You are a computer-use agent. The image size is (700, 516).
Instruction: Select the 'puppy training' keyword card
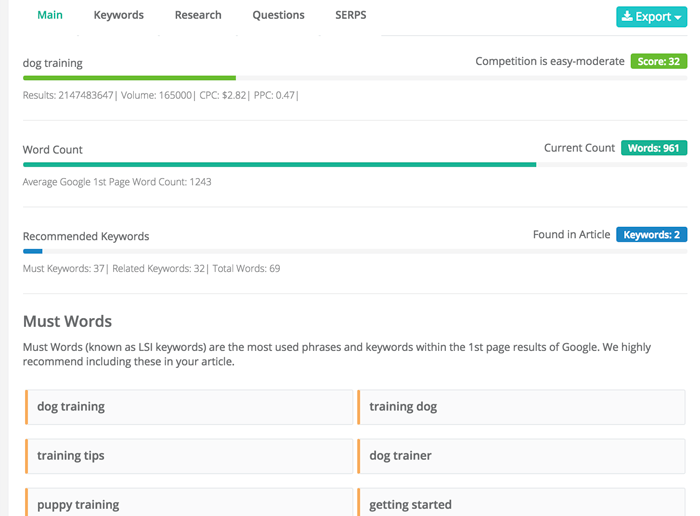(x=189, y=503)
